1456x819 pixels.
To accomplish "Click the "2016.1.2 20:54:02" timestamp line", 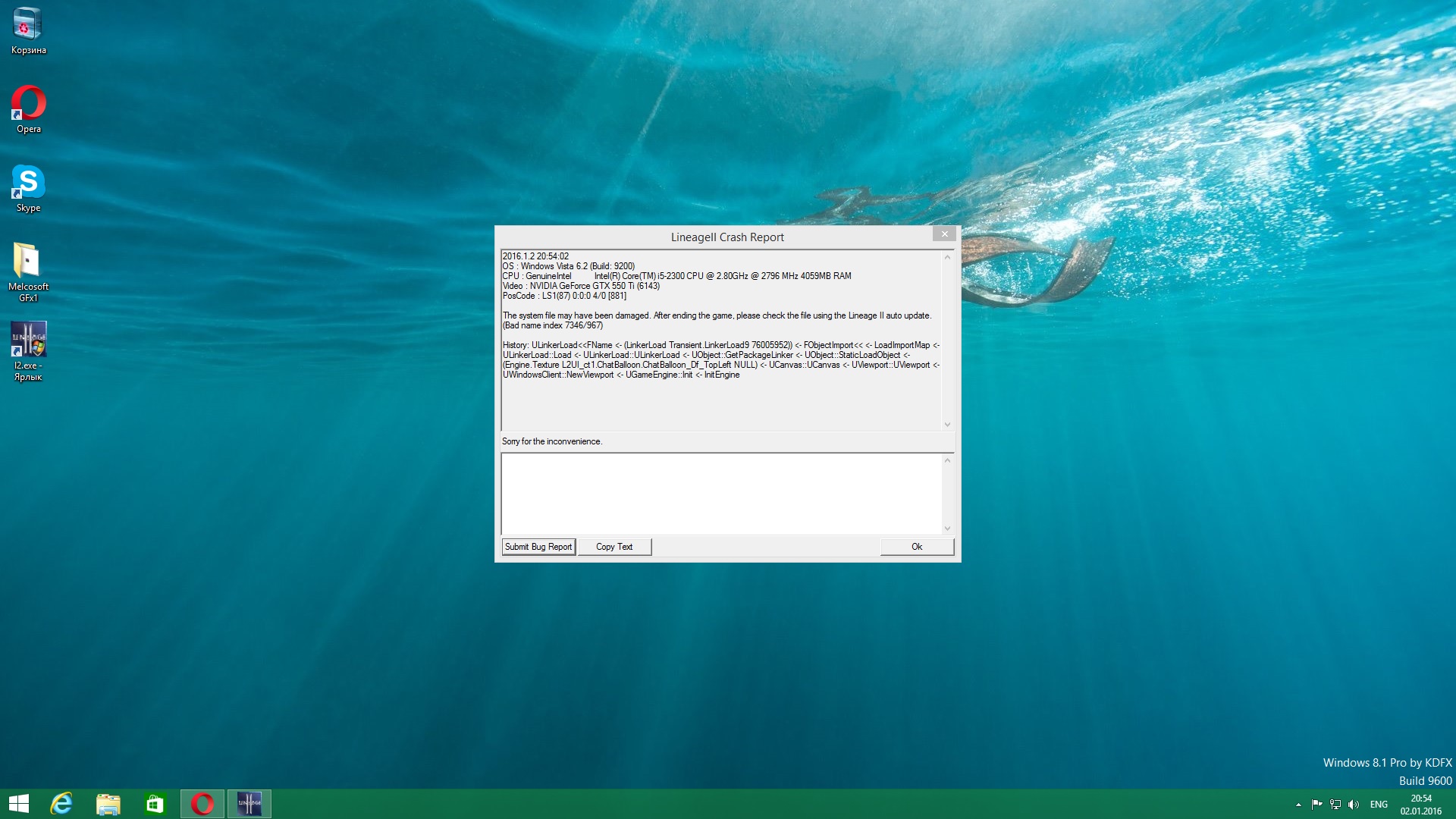I will 535,256.
